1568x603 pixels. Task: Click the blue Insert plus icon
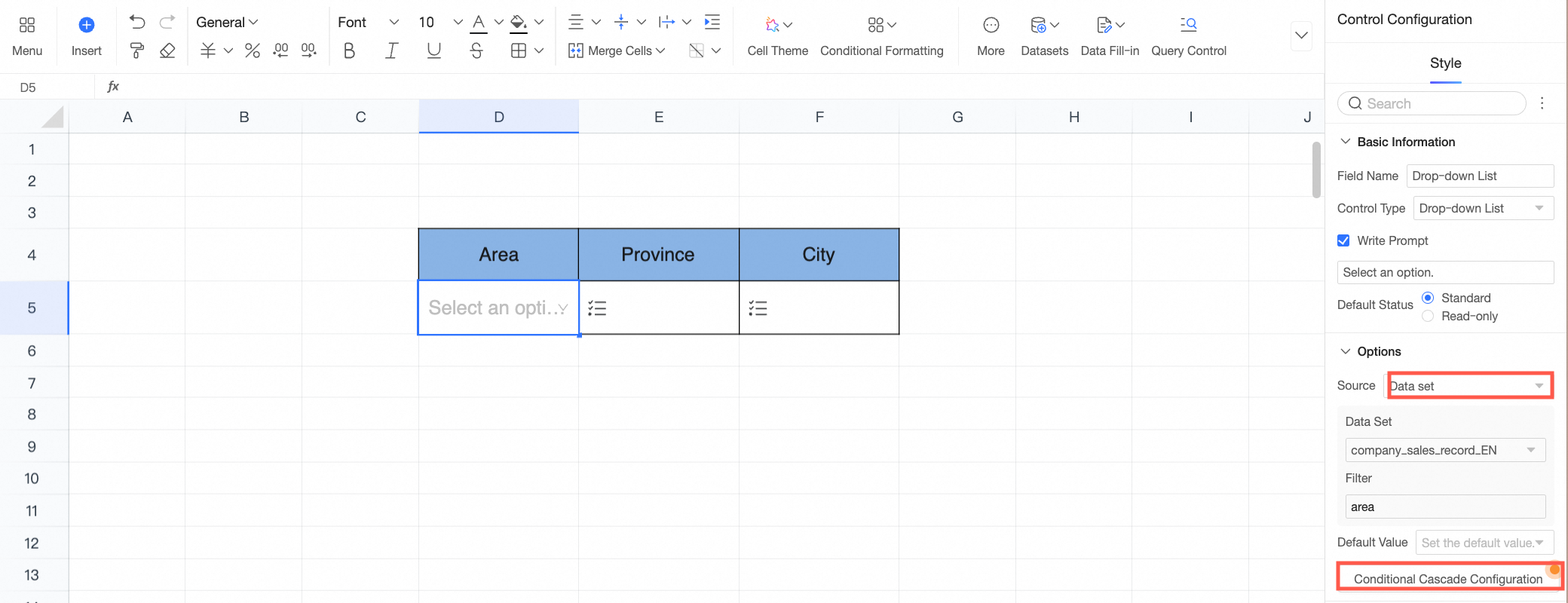(x=87, y=25)
